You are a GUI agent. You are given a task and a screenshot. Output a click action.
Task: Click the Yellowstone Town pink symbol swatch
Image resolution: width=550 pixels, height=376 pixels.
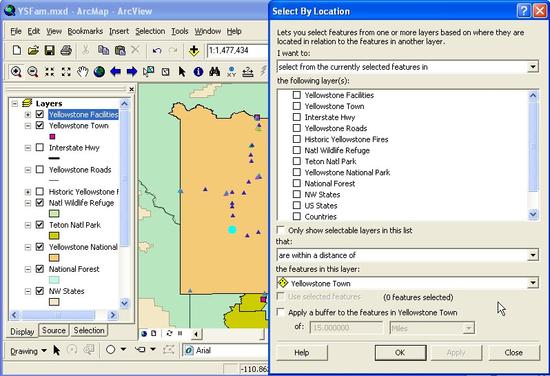53,136
